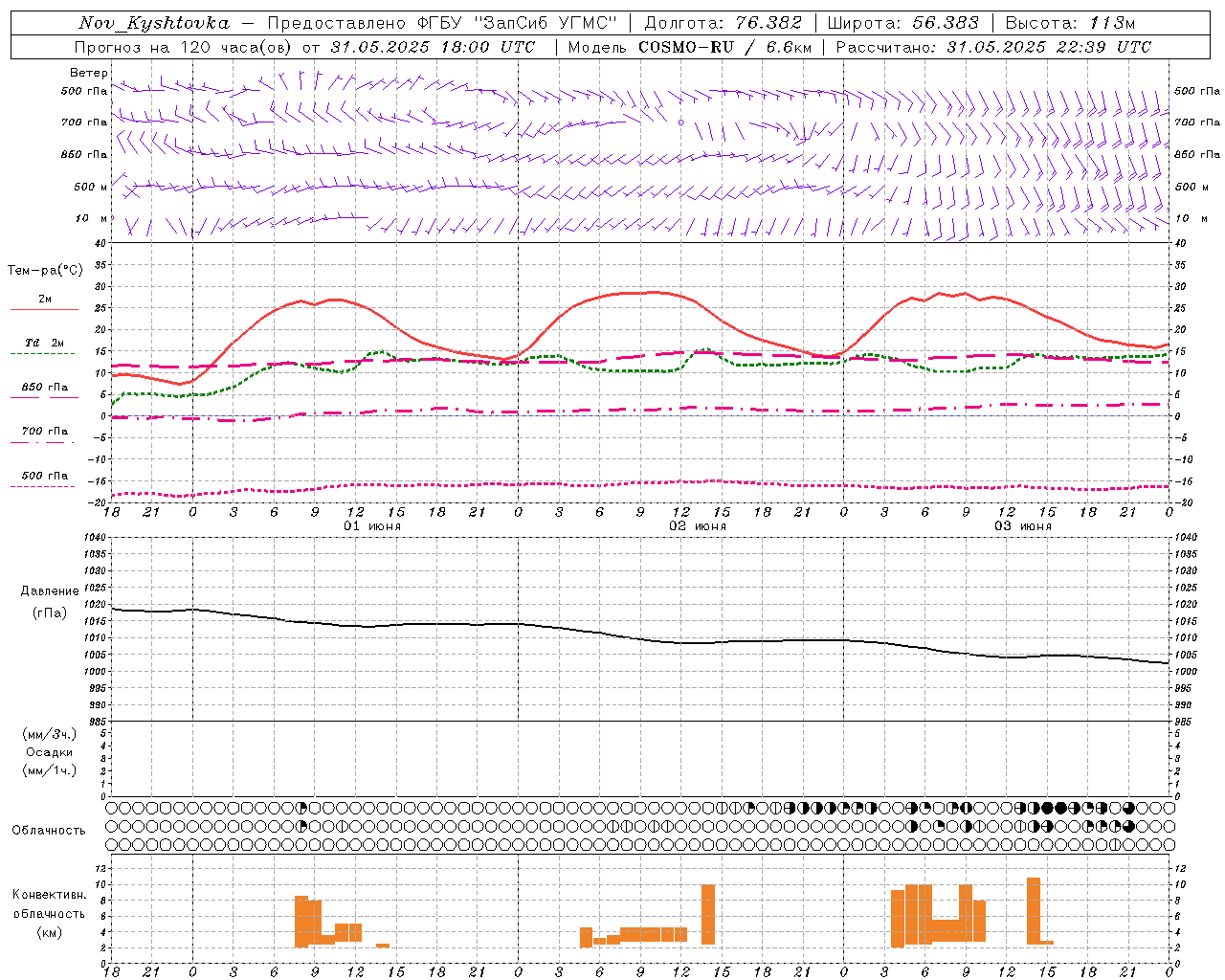Click the "Давление" pressure label

(50, 591)
